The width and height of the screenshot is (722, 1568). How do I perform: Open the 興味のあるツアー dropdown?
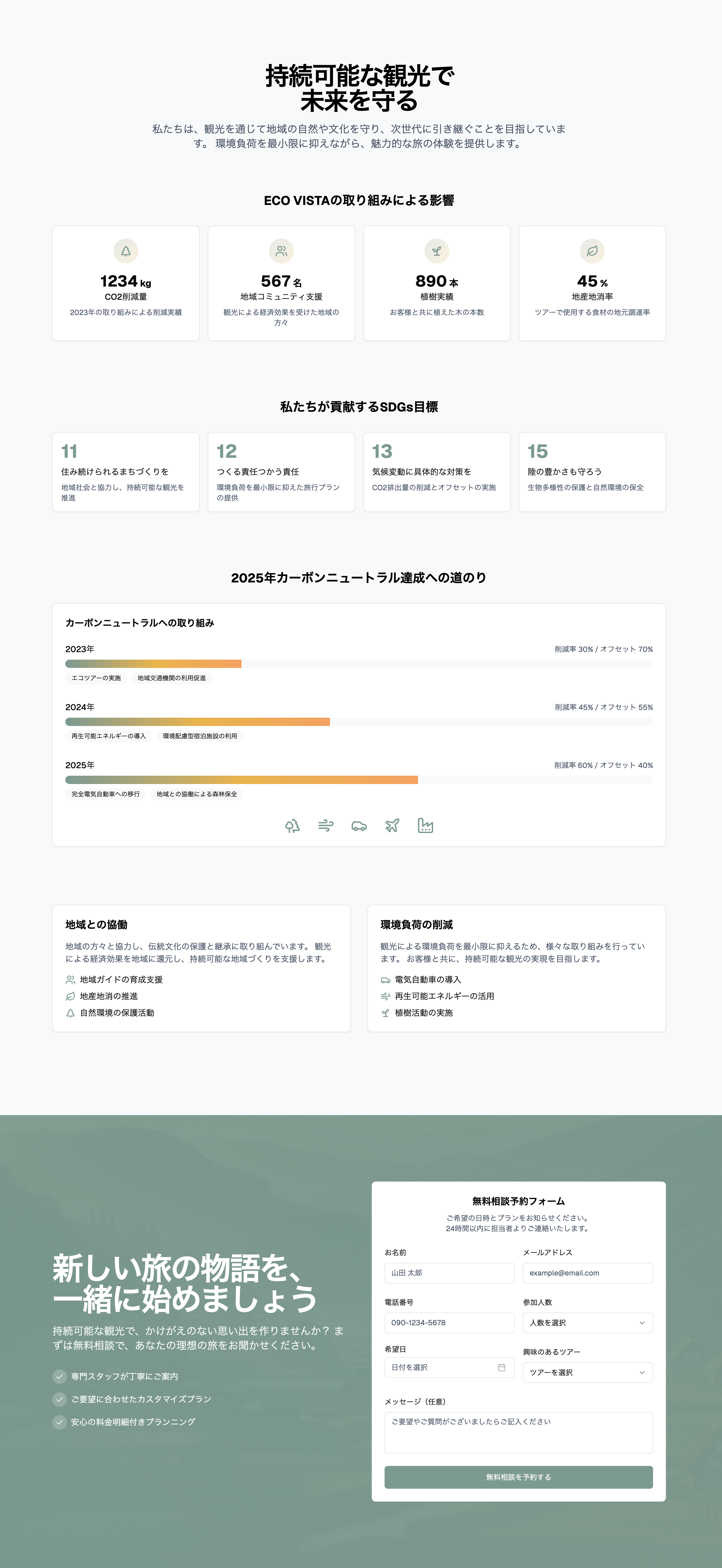587,1372
